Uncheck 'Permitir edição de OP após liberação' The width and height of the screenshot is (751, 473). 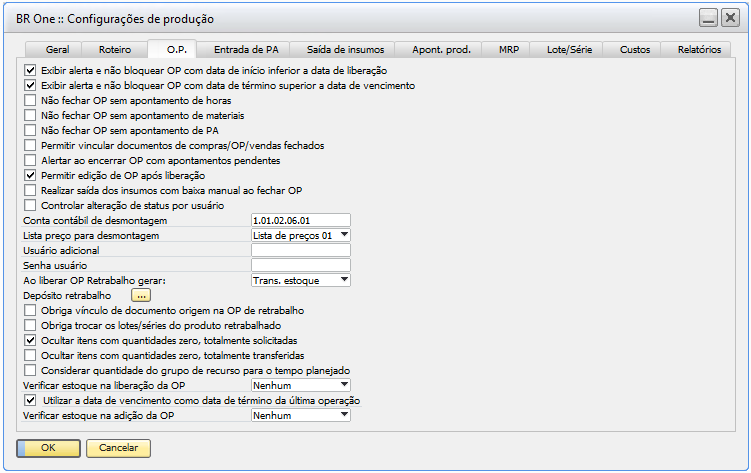[x=29, y=175]
